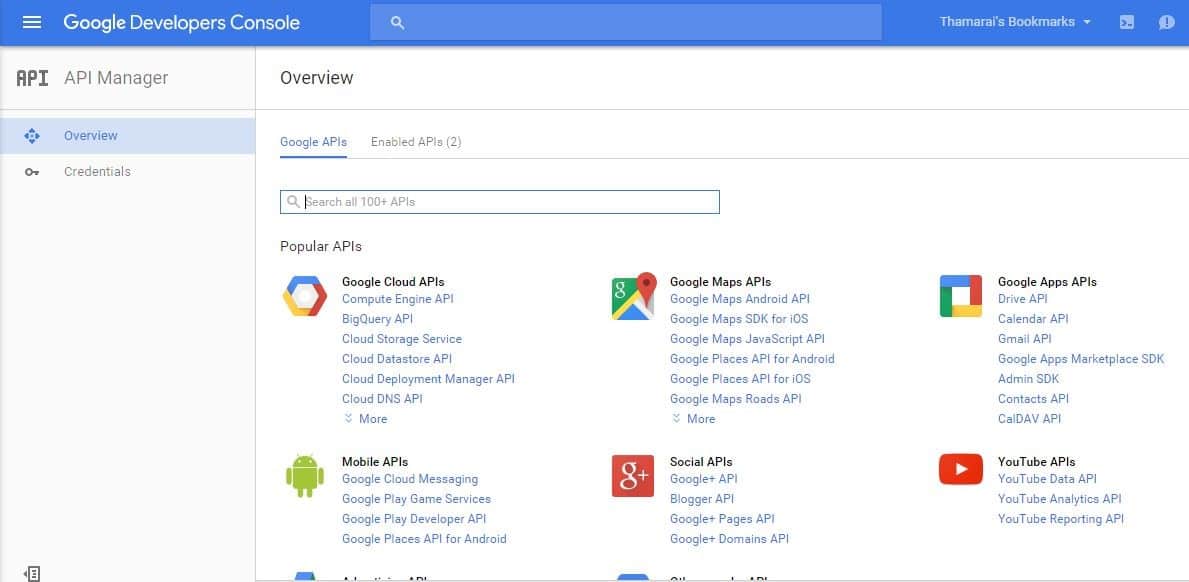The height and width of the screenshot is (582, 1189).
Task: Click the Popular APIs heading text
Action: pos(321,246)
